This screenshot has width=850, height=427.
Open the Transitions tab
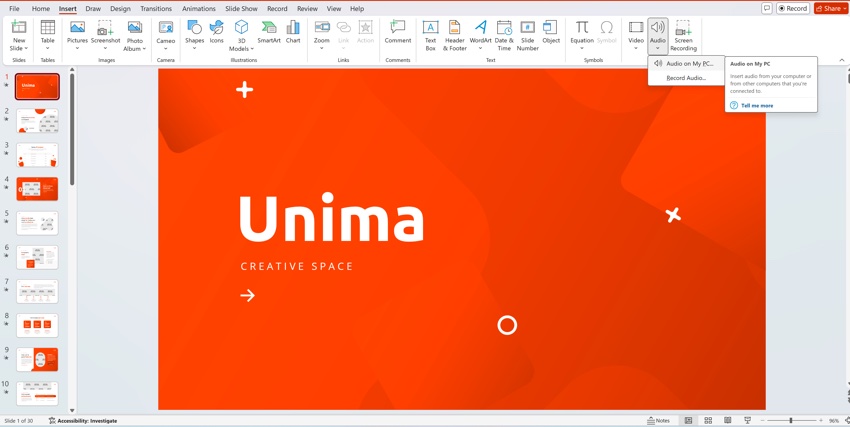pyautogui.click(x=156, y=9)
